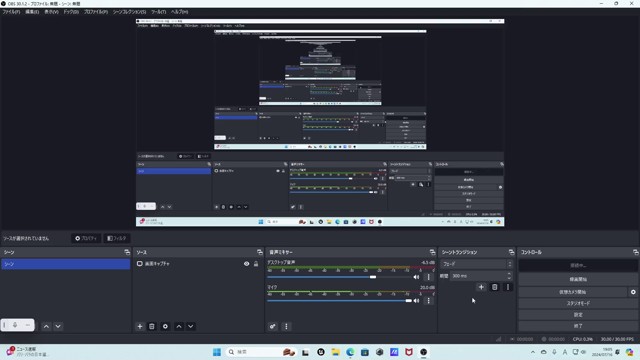This screenshot has width=640, height=360.
Task: Remove the selected source with the trash icon
Action: tap(152, 326)
